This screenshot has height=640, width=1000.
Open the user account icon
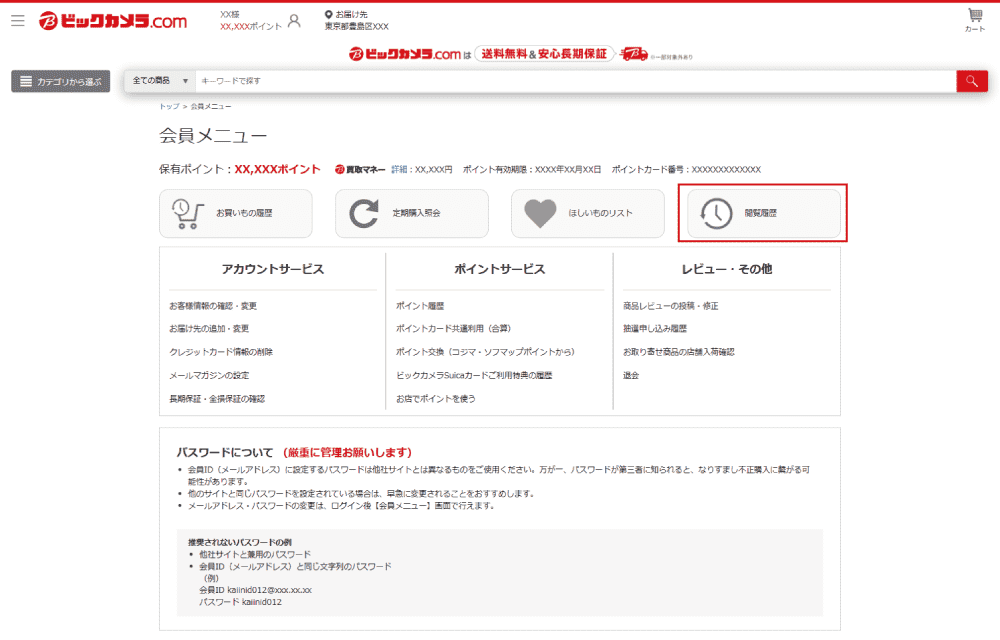click(x=294, y=20)
